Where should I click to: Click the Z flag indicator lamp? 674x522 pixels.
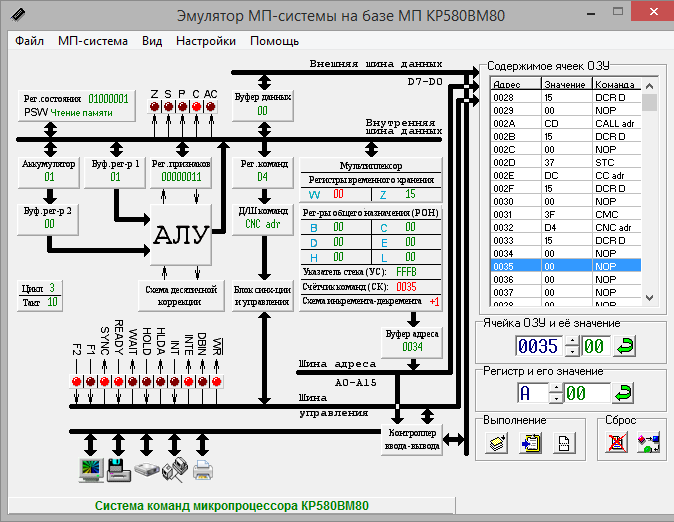click(x=155, y=107)
